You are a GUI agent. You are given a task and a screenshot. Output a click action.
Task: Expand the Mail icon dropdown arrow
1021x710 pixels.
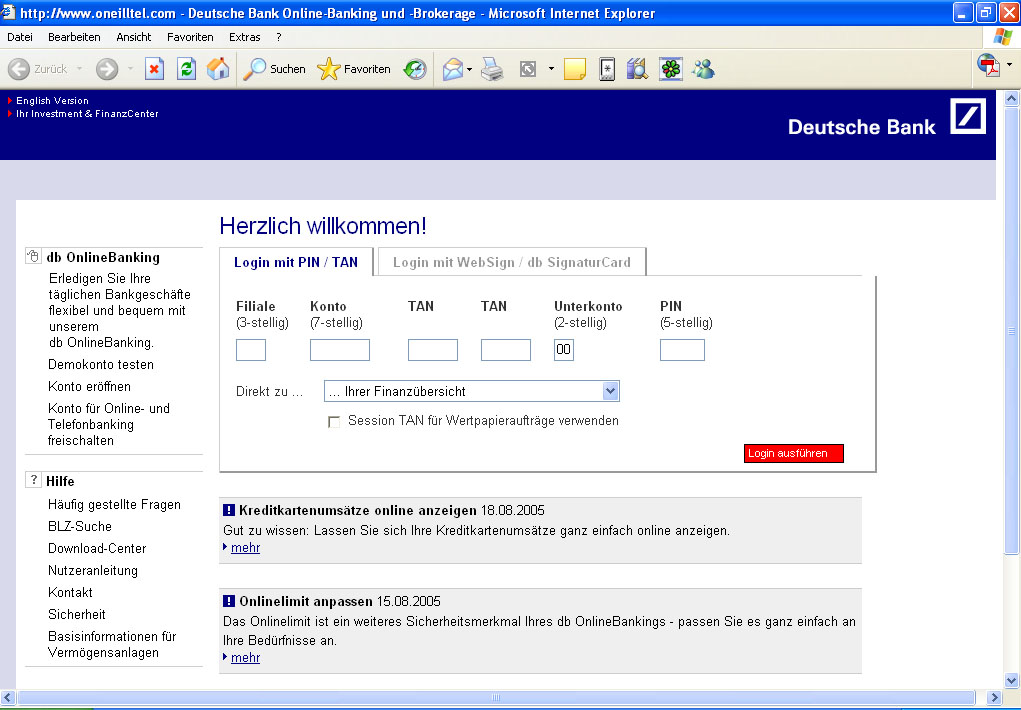pyautogui.click(x=469, y=69)
